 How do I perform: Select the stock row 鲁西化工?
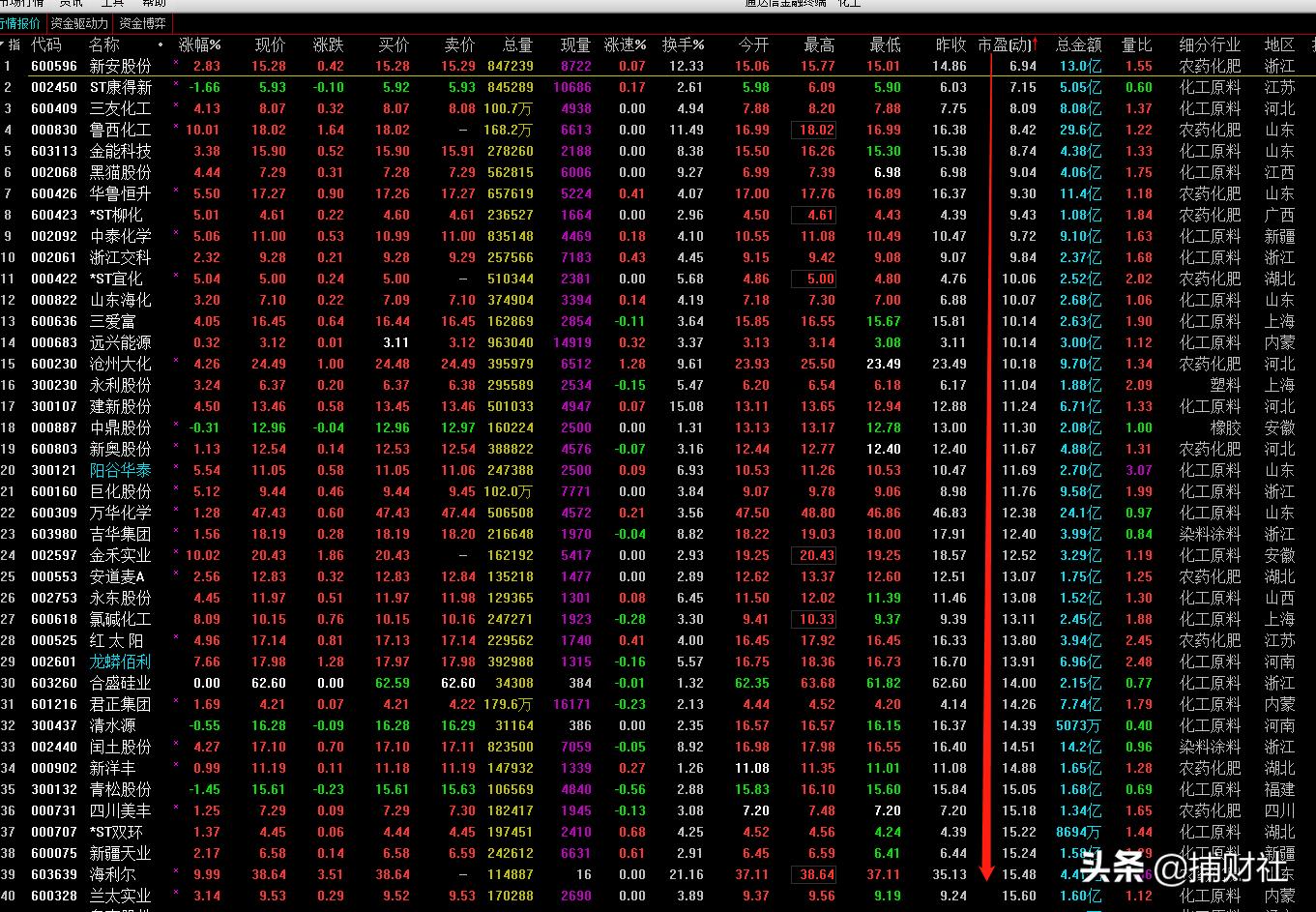click(120, 130)
